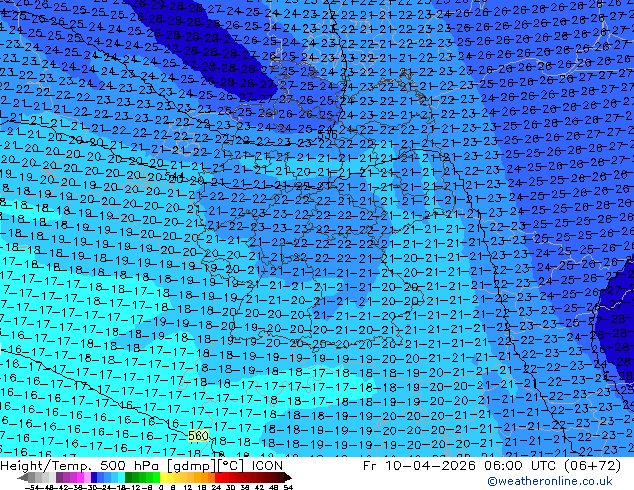Click the ICON model name in title

[x=267, y=466]
